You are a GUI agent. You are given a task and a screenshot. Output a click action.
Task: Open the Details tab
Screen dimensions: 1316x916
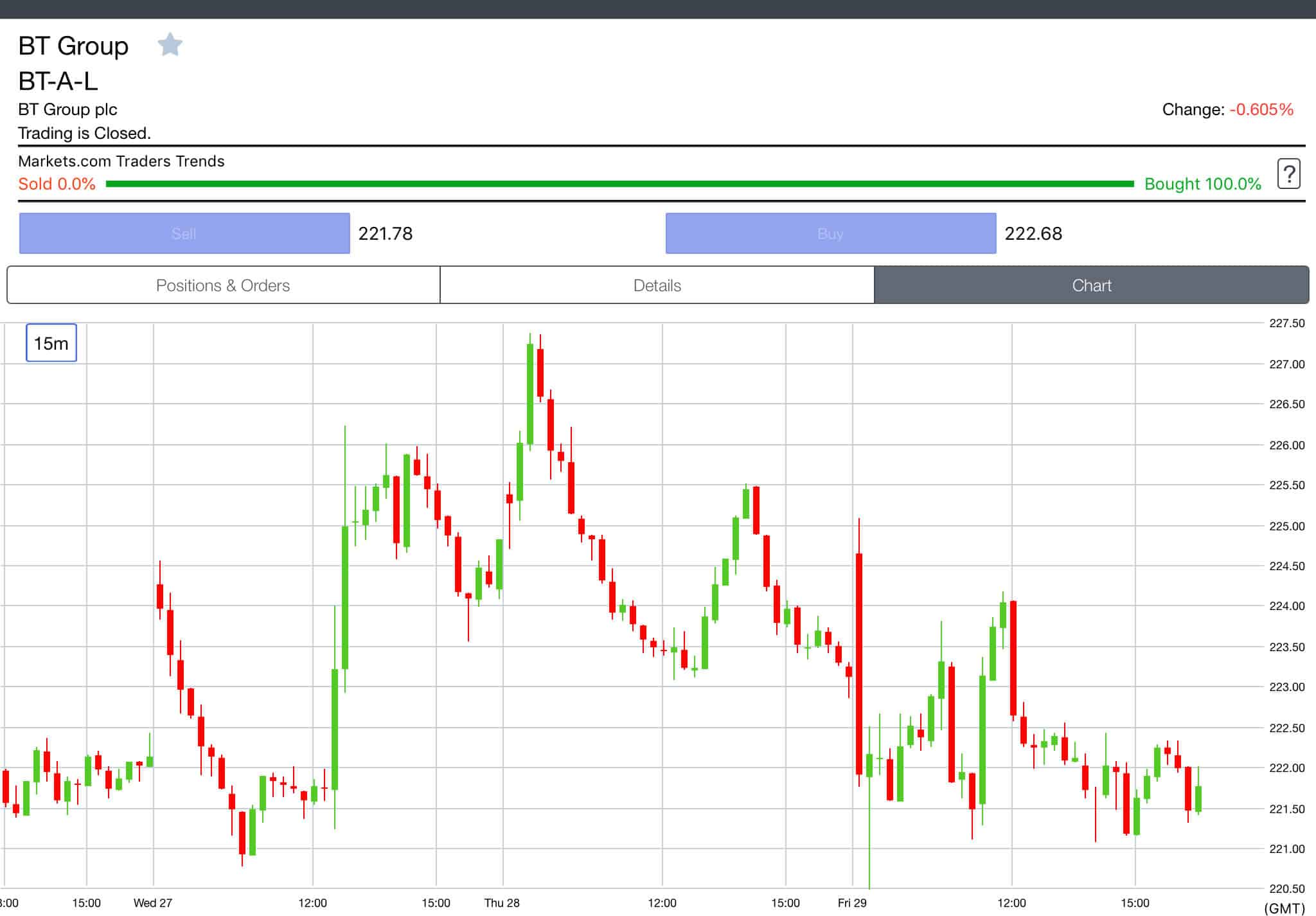pyautogui.click(x=657, y=285)
